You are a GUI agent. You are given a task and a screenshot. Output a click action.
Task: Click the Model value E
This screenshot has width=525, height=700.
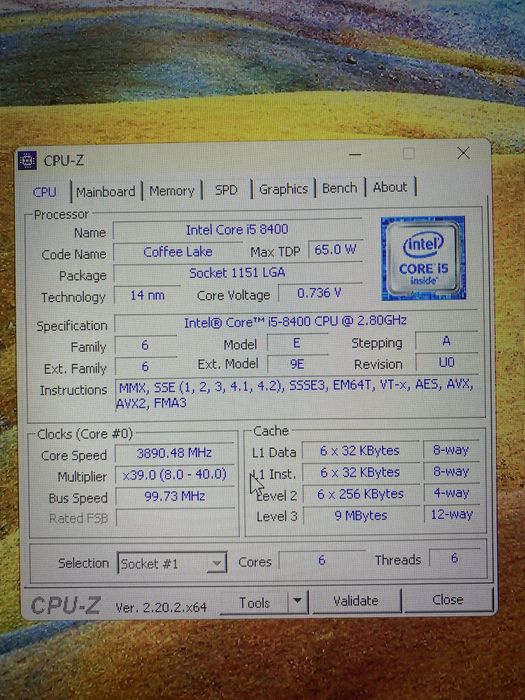[296, 343]
